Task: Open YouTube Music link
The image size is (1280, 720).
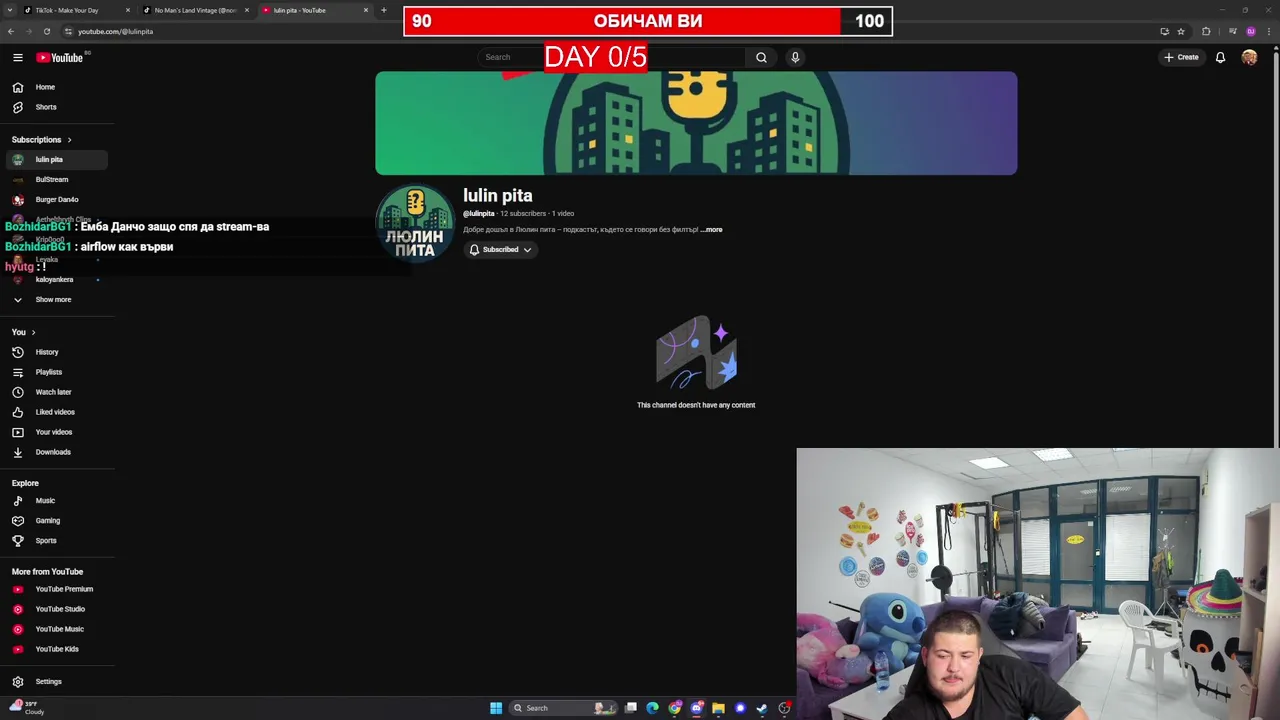Action: 58,629
